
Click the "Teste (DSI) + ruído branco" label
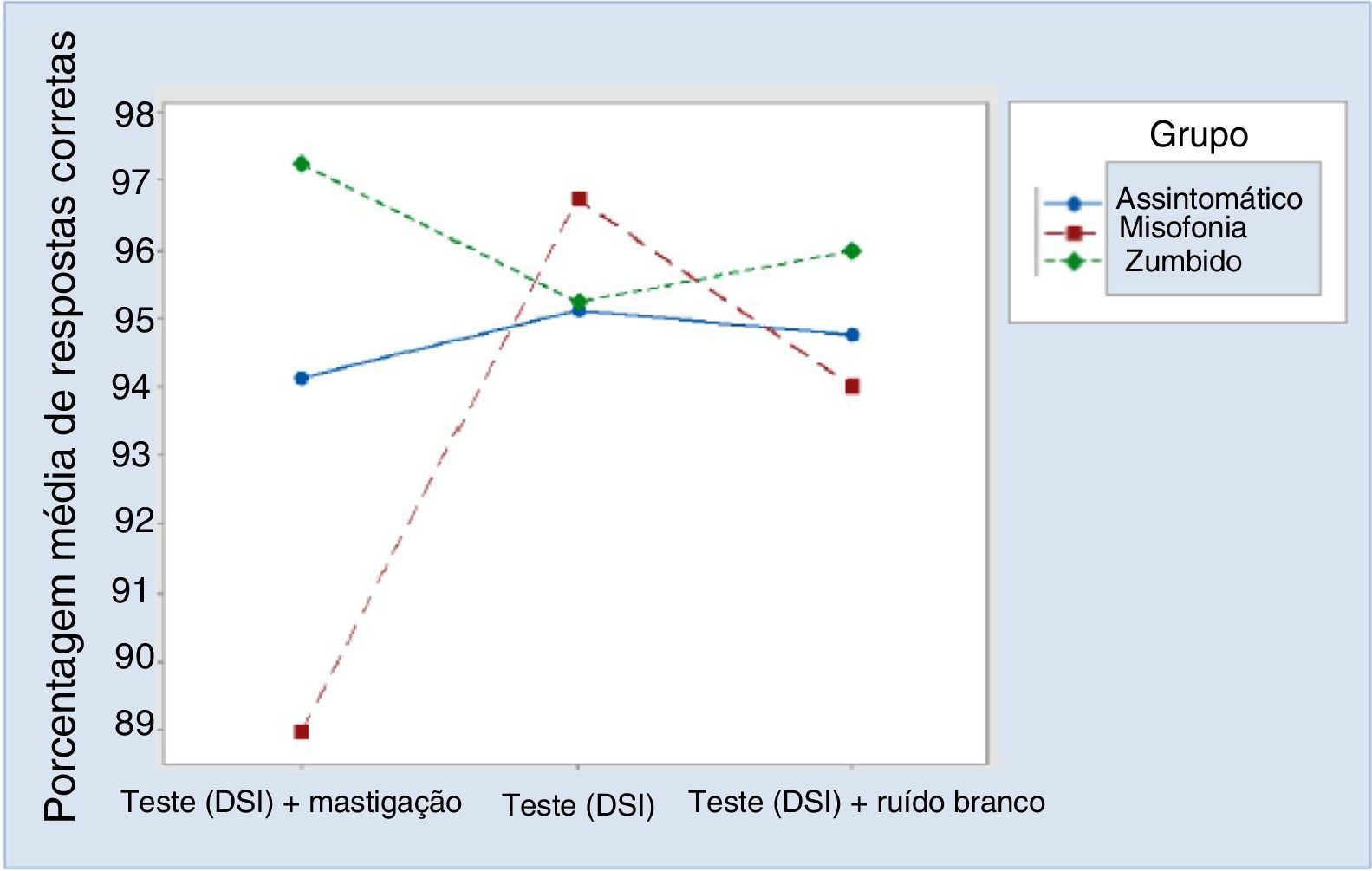click(867, 803)
